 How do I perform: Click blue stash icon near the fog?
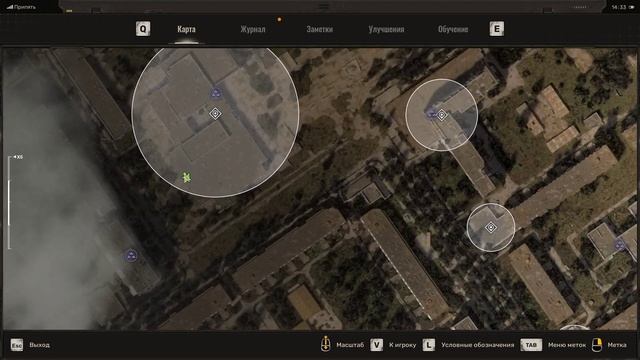pos(131,256)
